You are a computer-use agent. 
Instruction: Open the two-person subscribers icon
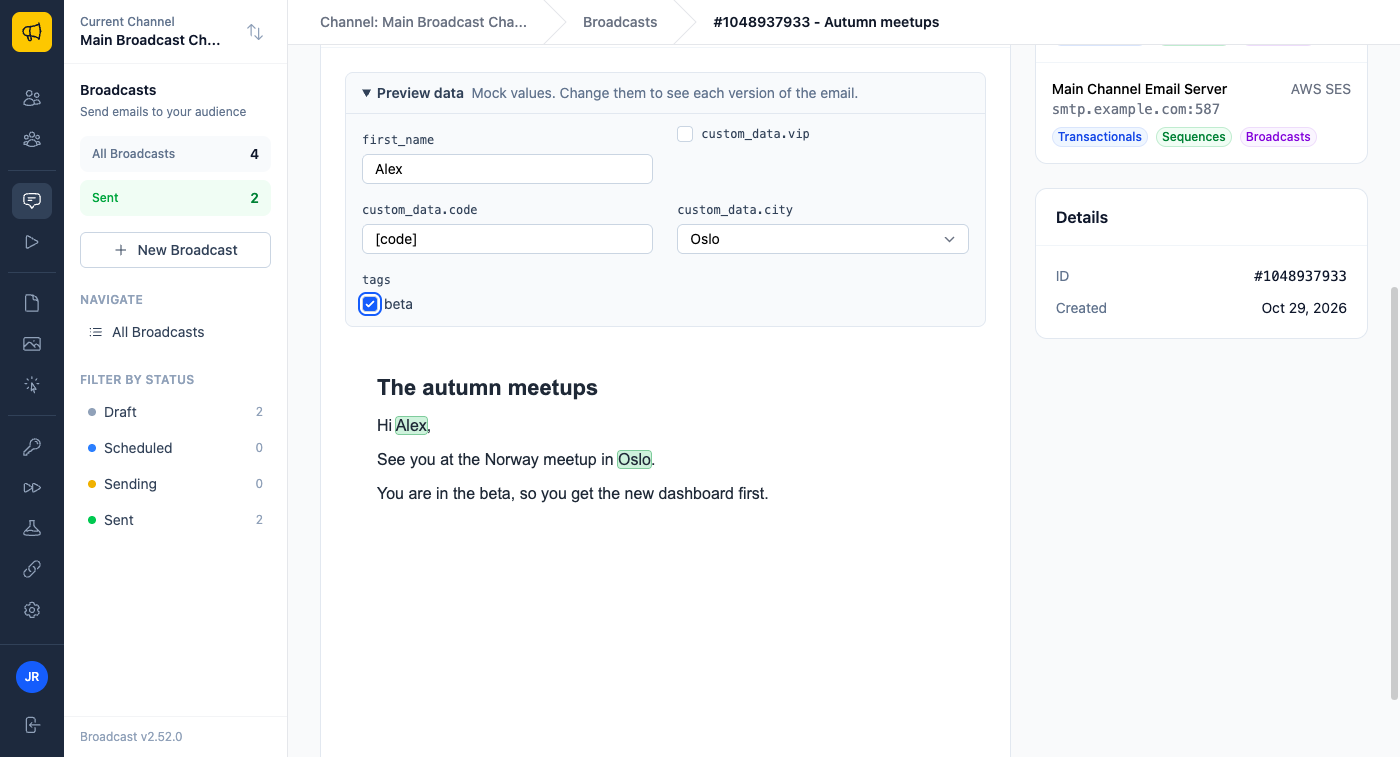pos(32,98)
